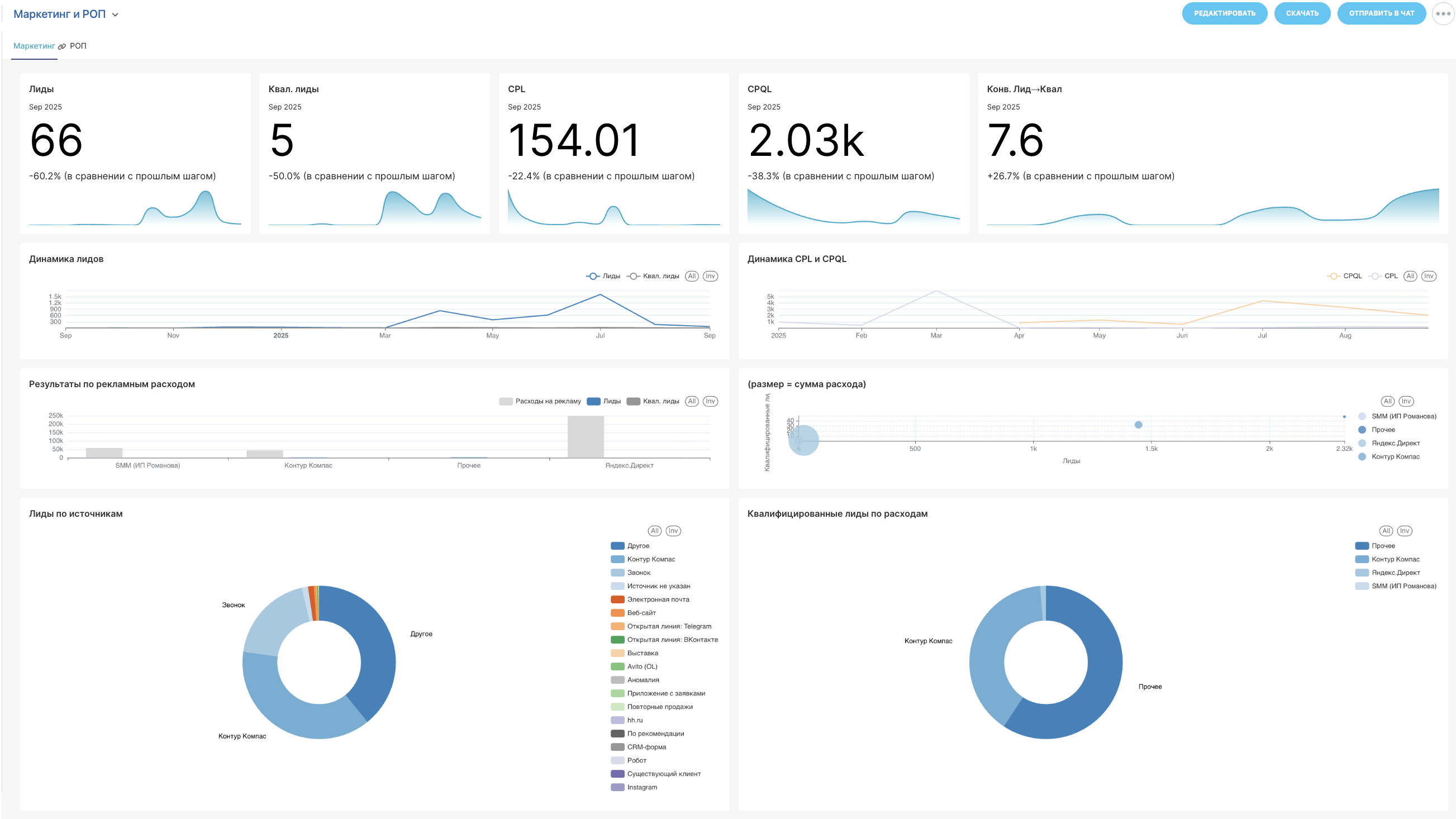1456x819 pixels.
Task: Click the Inv legend button in Динамика лидов
Action: point(710,276)
